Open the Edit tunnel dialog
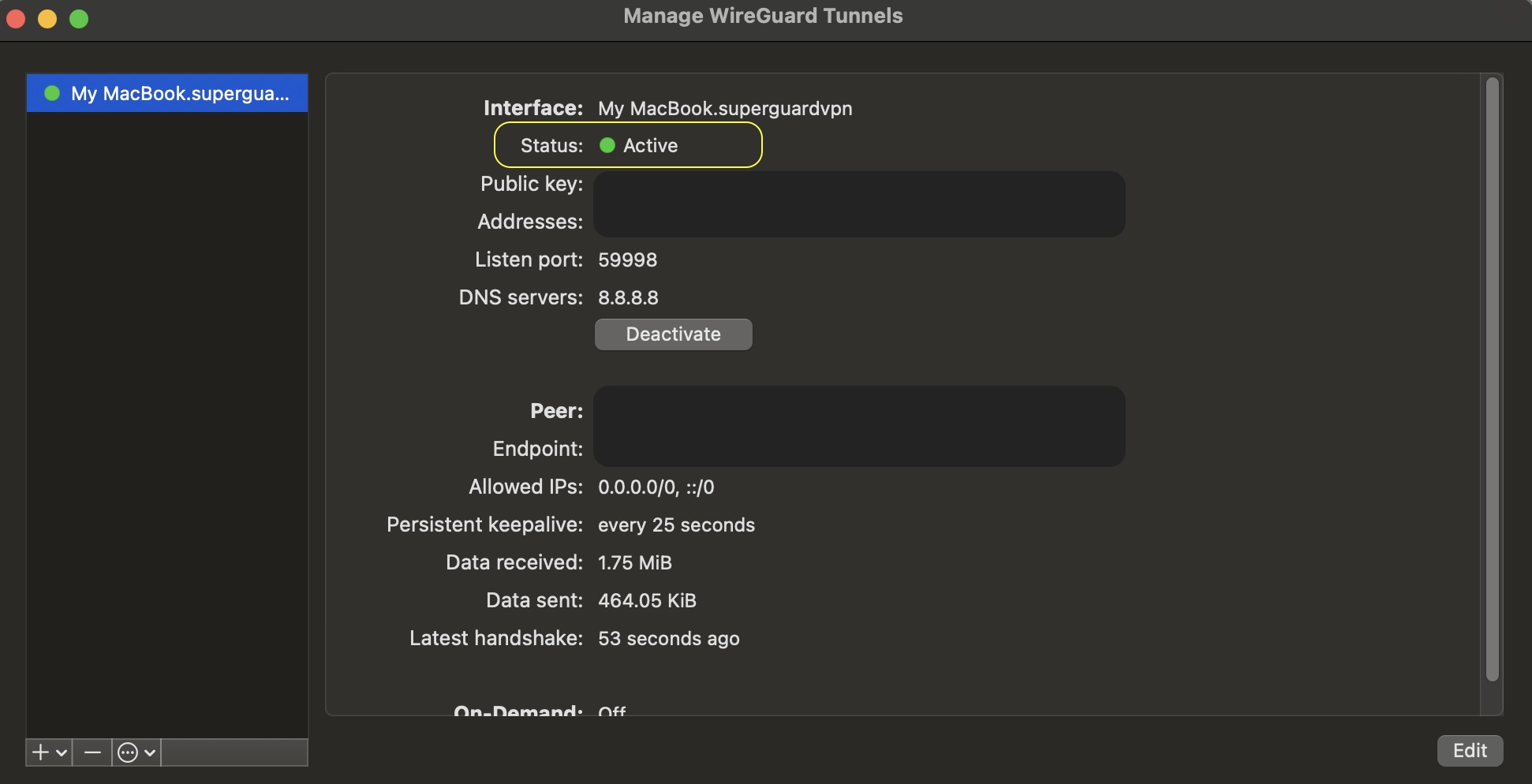Image resolution: width=1532 pixels, height=784 pixels. (x=1470, y=751)
